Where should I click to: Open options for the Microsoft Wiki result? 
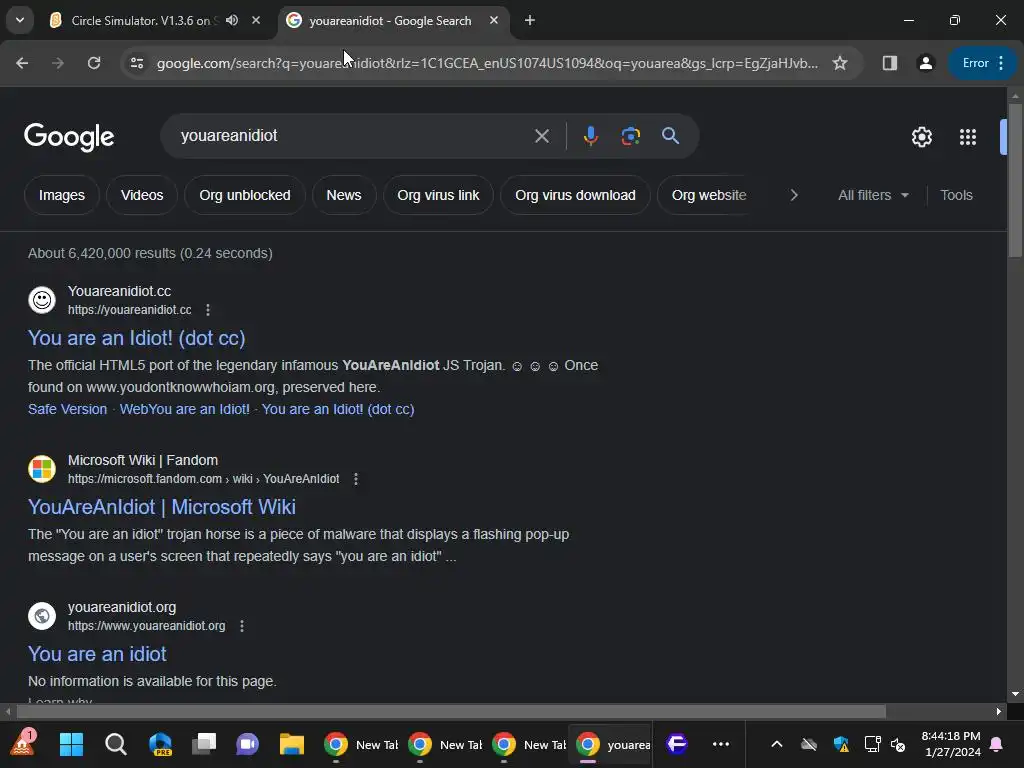pyautogui.click(x=356, y=479)
